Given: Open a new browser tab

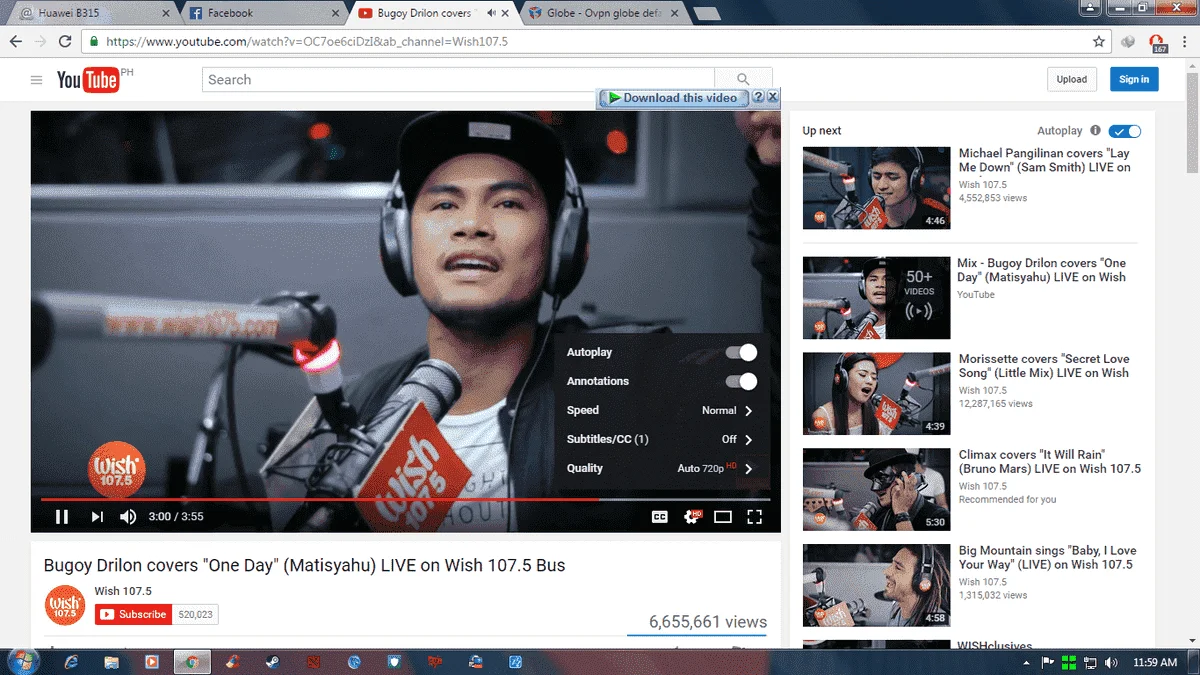Looking at the screenshot, I should click(x=706, y=13).
